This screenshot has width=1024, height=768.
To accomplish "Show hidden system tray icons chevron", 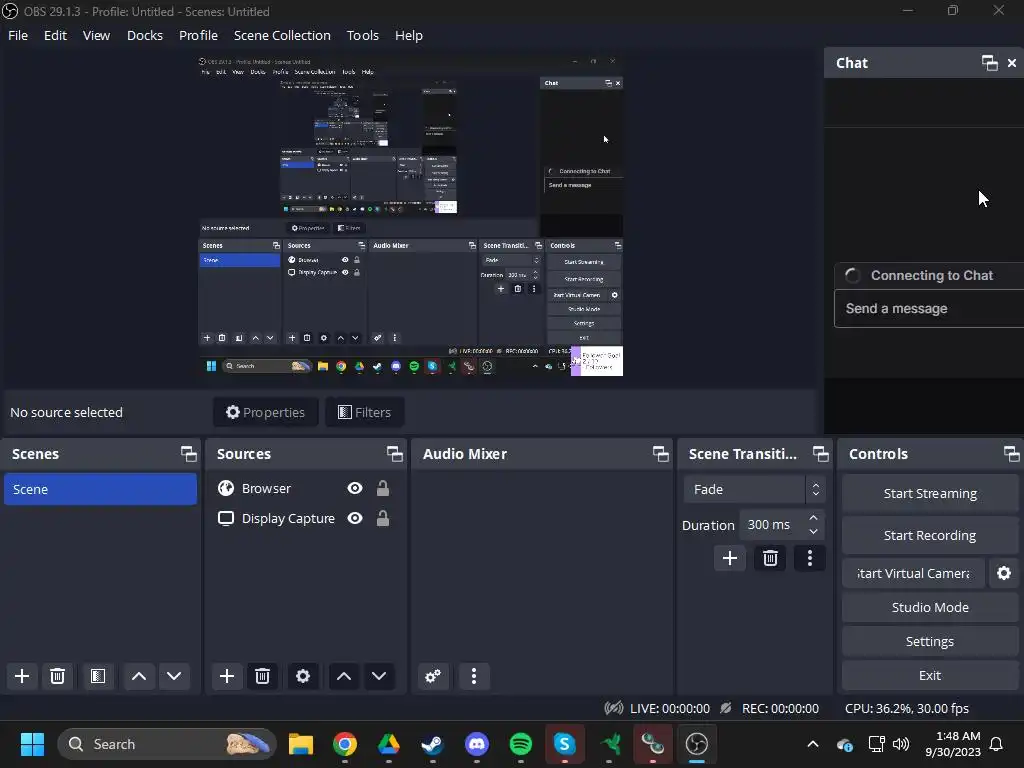I will 813,744.
